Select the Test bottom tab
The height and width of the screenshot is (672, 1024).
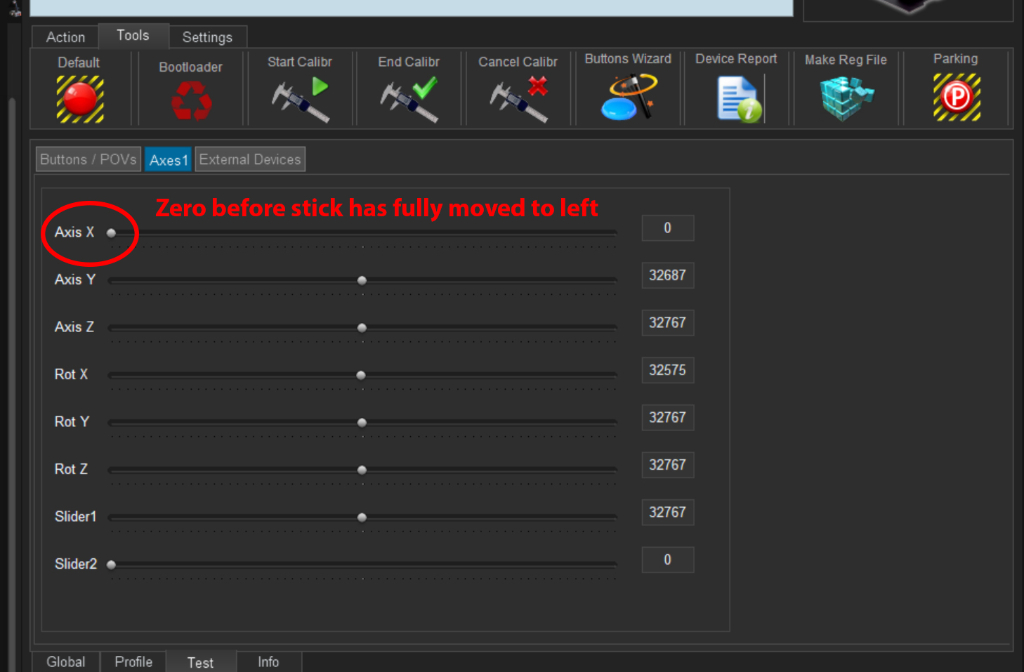point(200,662)
